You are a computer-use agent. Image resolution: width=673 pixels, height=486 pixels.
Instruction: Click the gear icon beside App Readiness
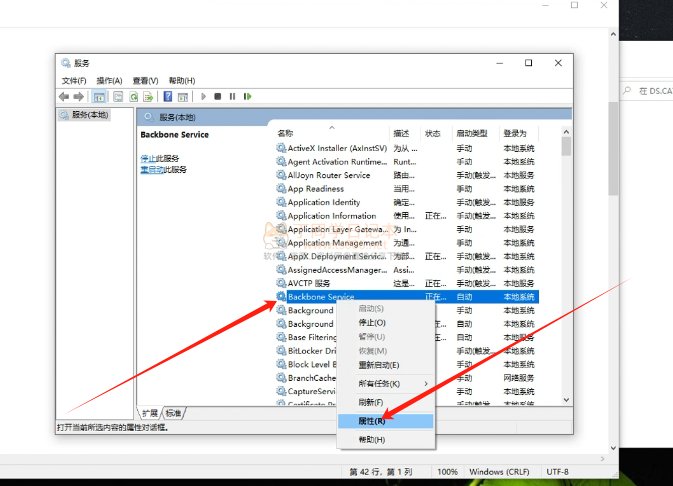pos(281,188)
